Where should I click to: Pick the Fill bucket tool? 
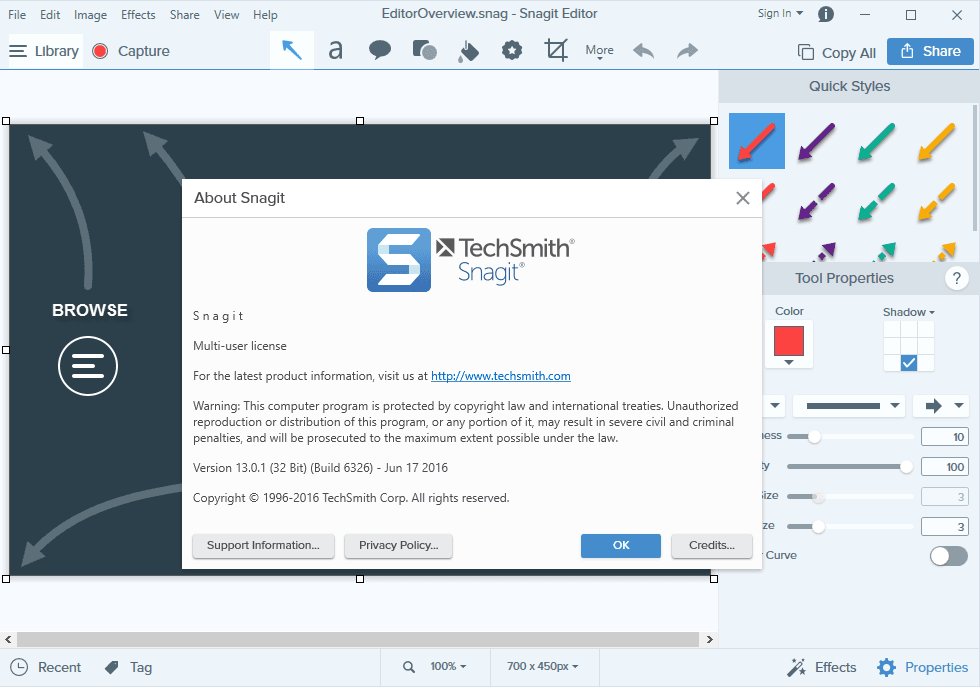click(468, 51)
